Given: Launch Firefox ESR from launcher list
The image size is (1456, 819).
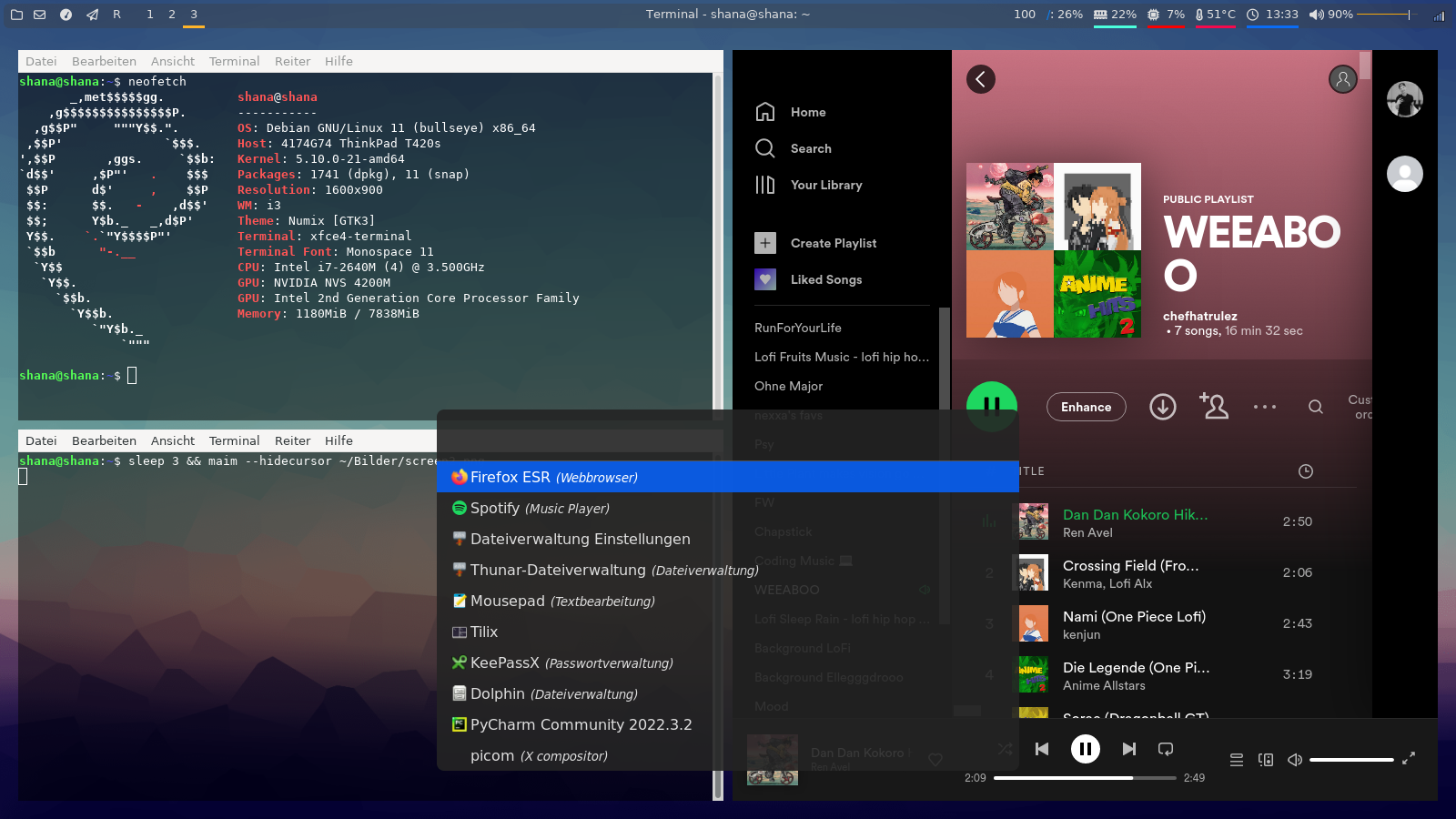Looking at the screenshot, I should [x=728, y=477].
